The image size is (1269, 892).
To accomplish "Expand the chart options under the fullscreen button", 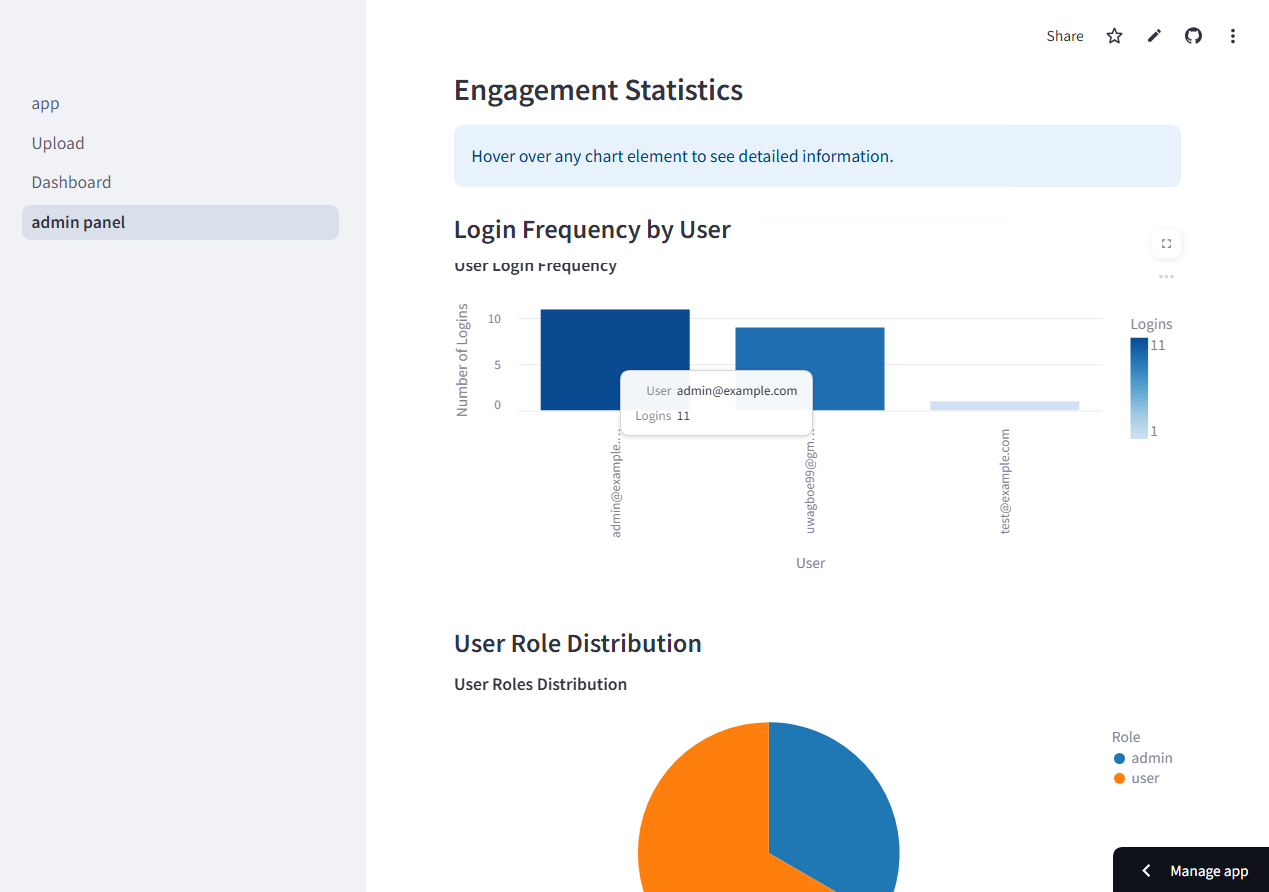I will [1166, 276].
